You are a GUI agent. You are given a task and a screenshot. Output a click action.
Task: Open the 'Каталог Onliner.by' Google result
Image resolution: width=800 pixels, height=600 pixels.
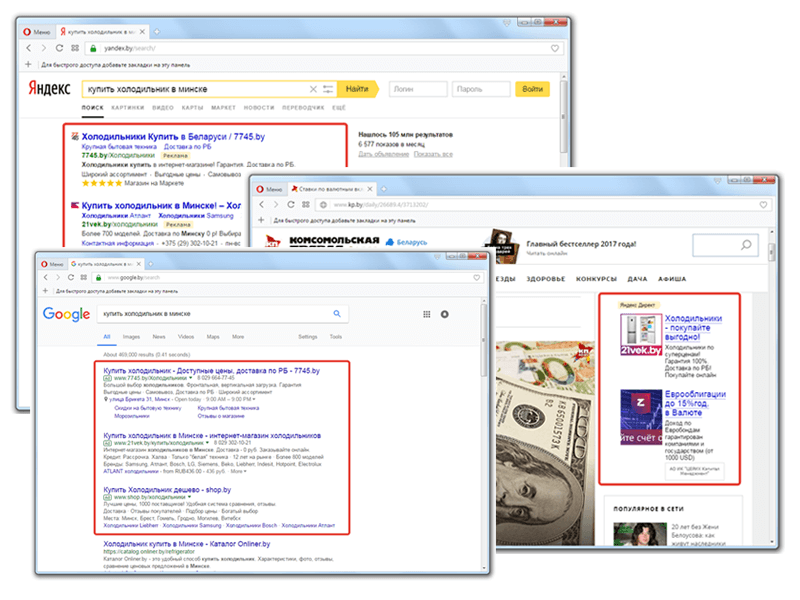[x=187, y=544]
